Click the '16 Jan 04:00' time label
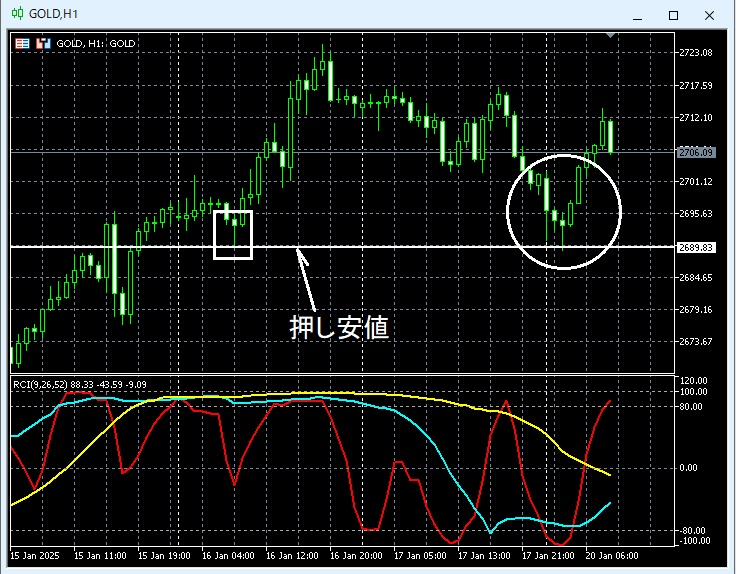 click(x=228, y=556)
